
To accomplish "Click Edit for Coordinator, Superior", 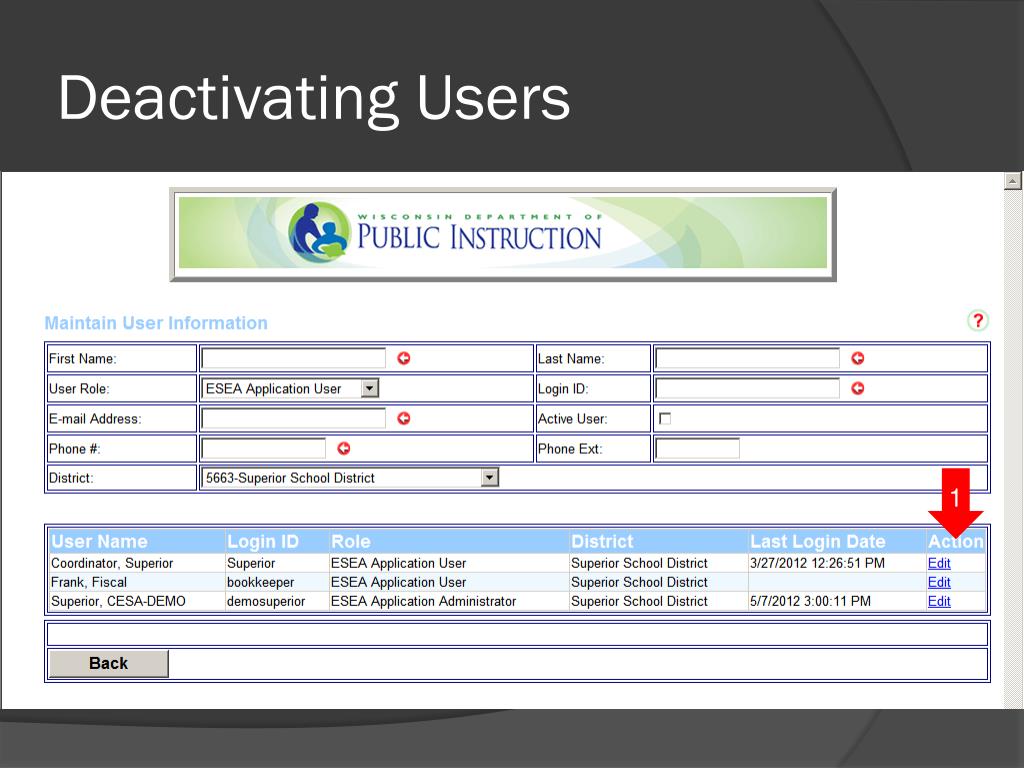I will pyautogui.click(x=939, y=563).
